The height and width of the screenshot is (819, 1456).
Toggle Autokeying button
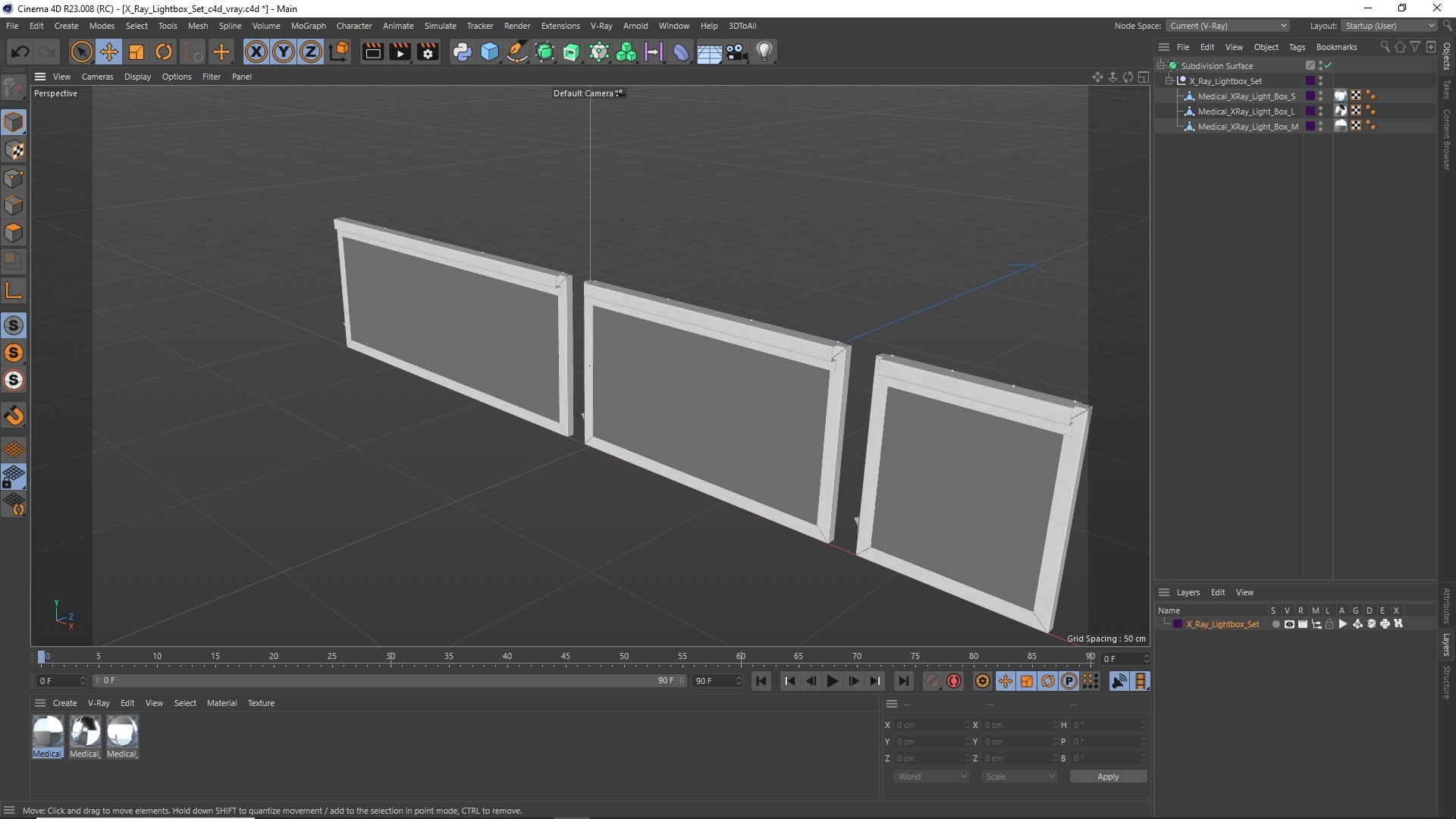click(954, 681)
